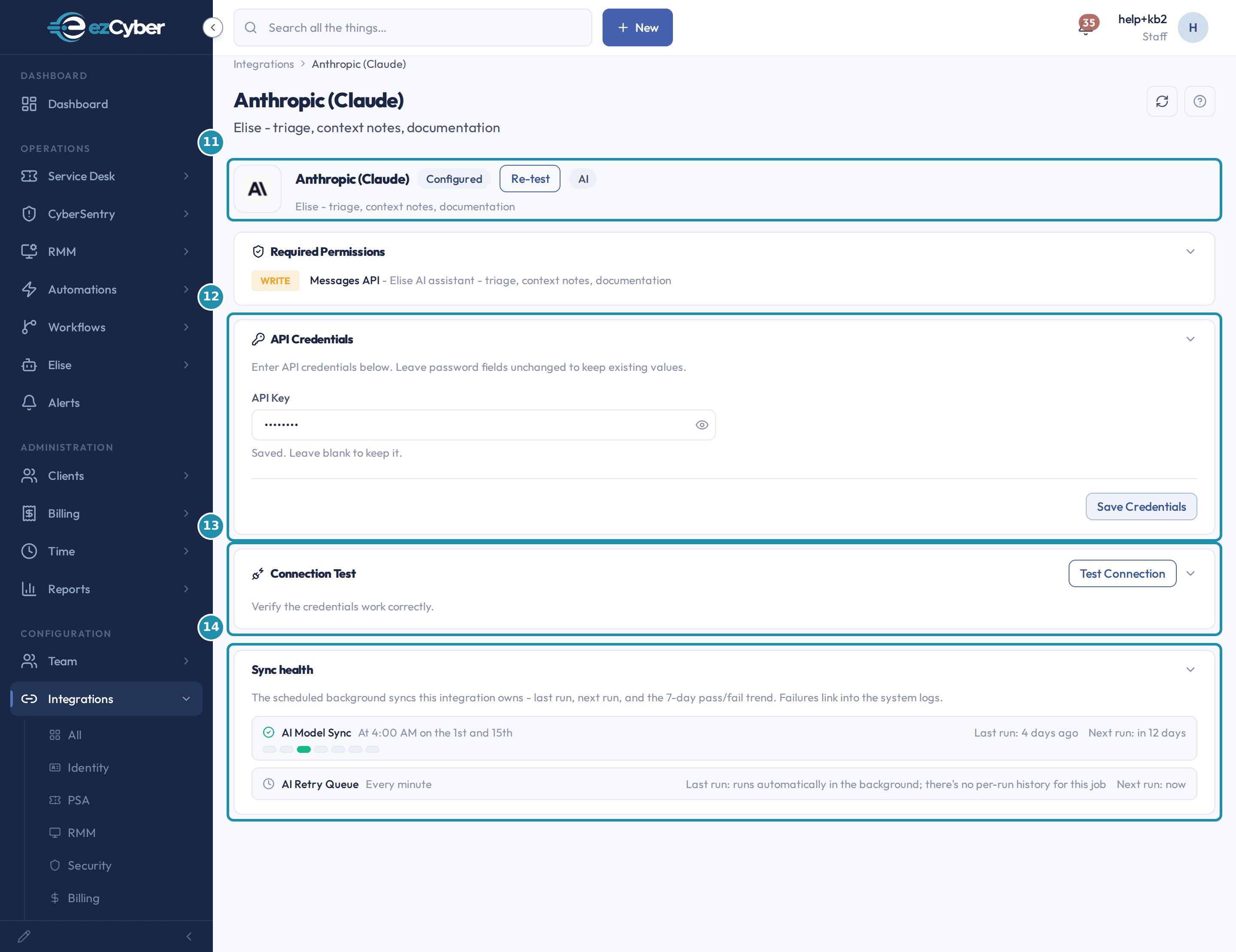Expand the Clients submenu chevron

click(x=186, y=476)
